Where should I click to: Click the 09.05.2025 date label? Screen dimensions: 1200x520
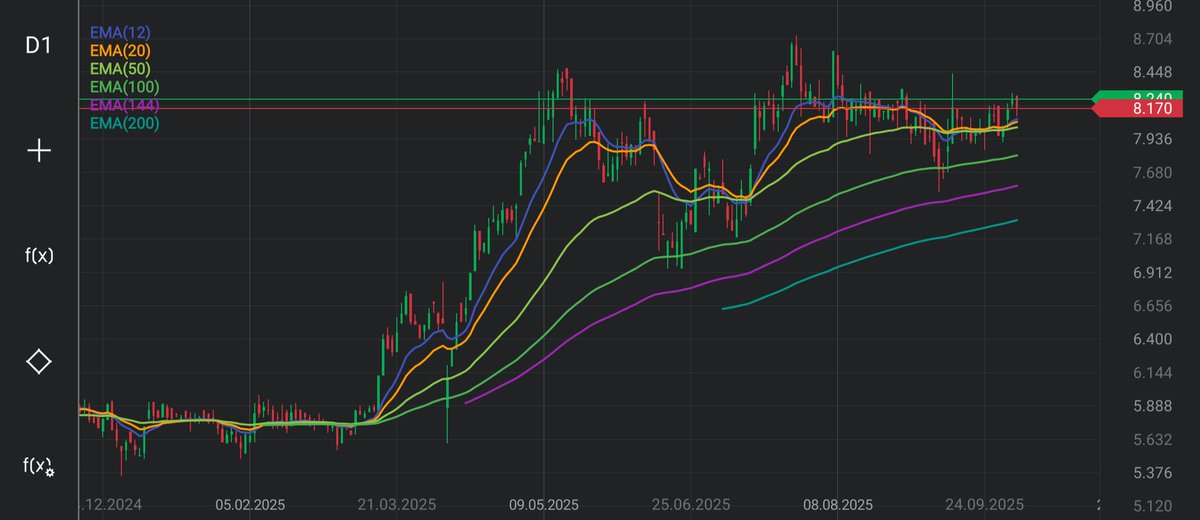pos(544,504)
